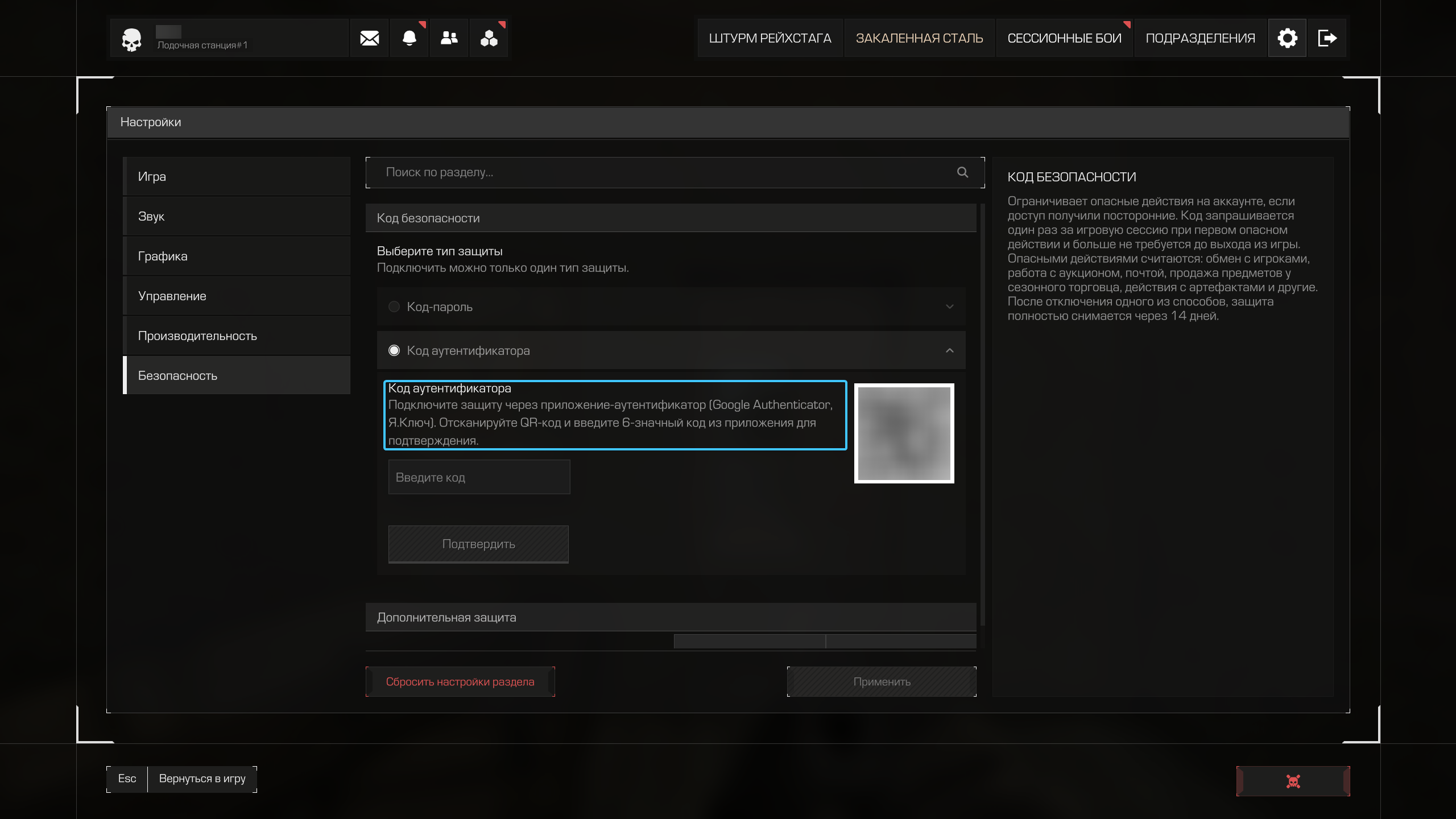Open the notifications bell icon
Image resolution: width=1456 pixels, height=819 pixels.
click(x=409, y=38)
